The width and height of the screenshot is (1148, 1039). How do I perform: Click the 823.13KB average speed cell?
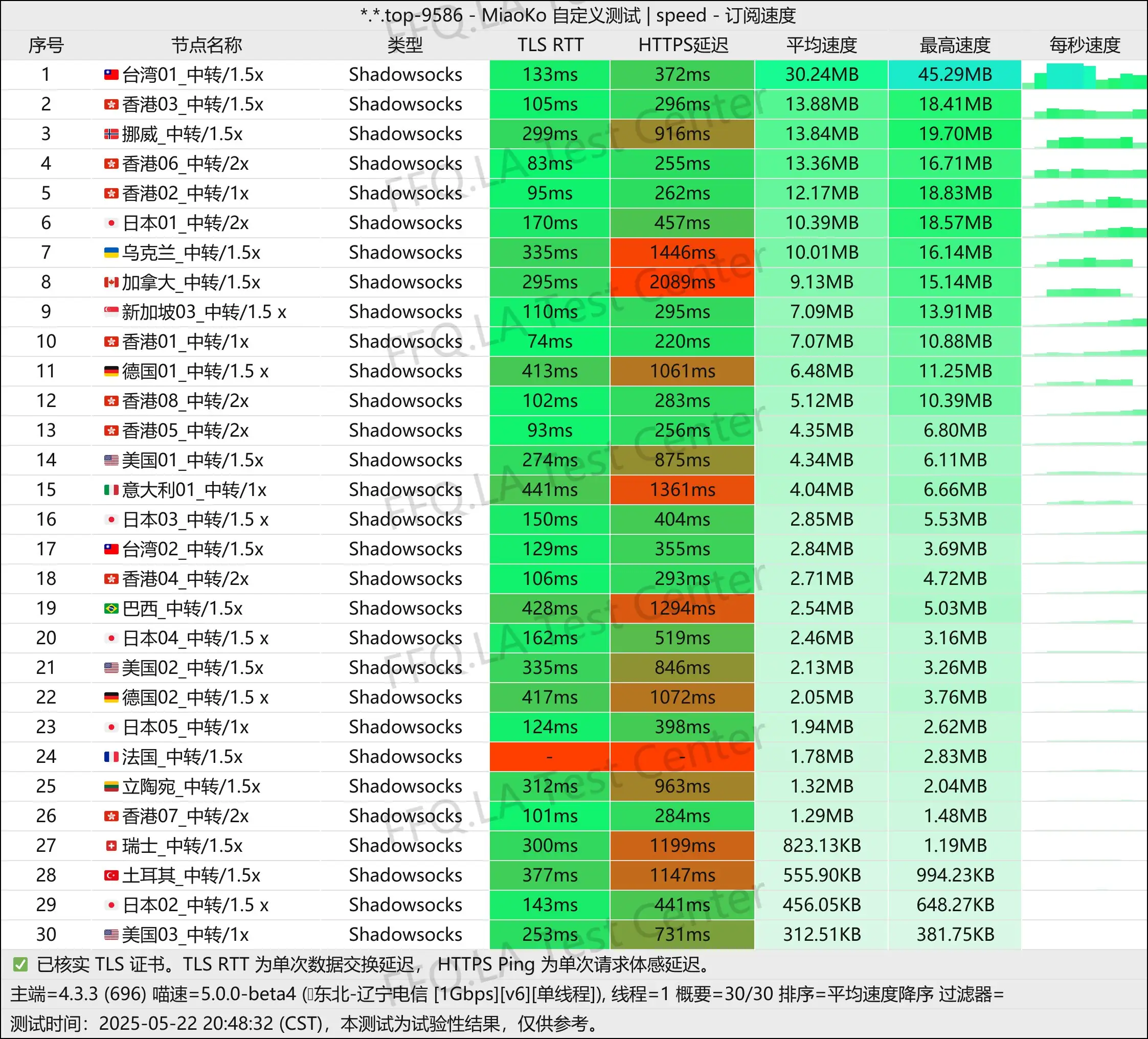[x=822, y=845]
